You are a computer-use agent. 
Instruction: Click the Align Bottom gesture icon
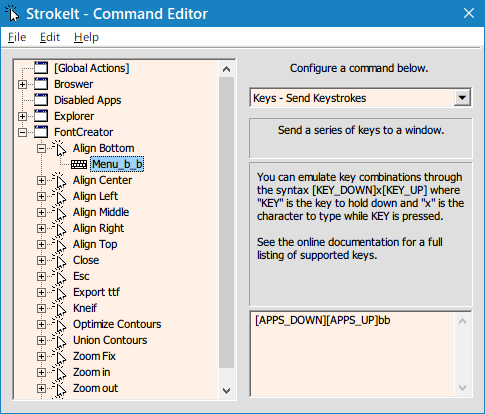60,148
